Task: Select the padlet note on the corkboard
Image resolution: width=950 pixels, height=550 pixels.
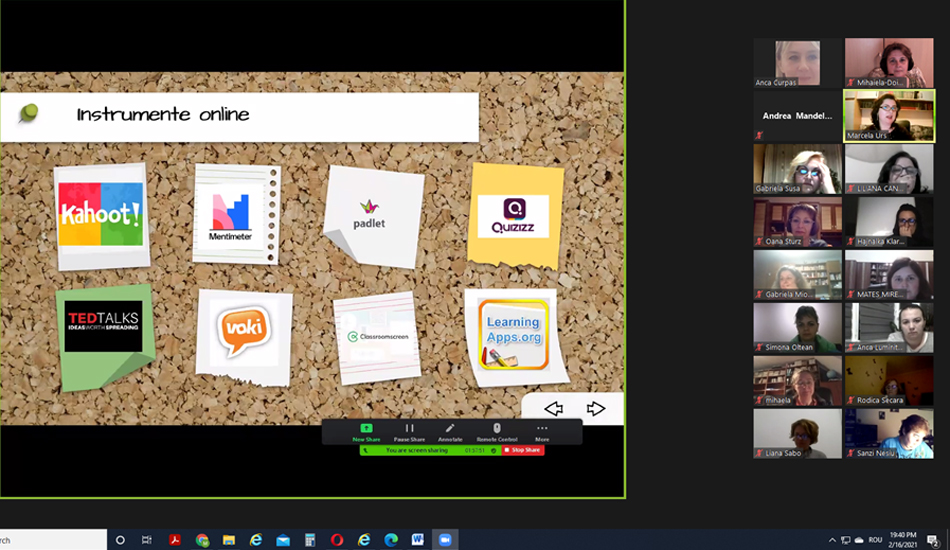Action: click(372, 216)
